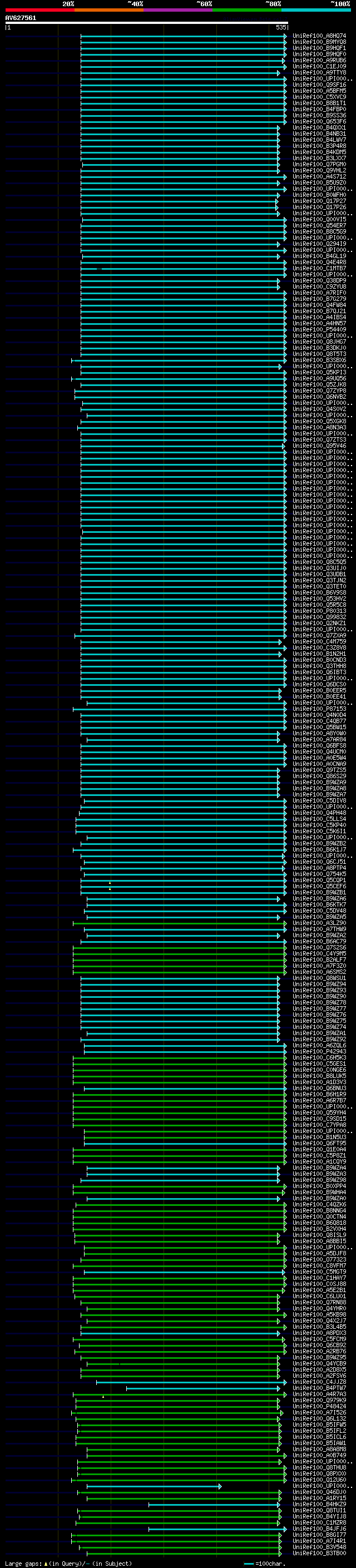
Task: Select label UniRef100_Q7PGM0
Action: tap(319, 164)
